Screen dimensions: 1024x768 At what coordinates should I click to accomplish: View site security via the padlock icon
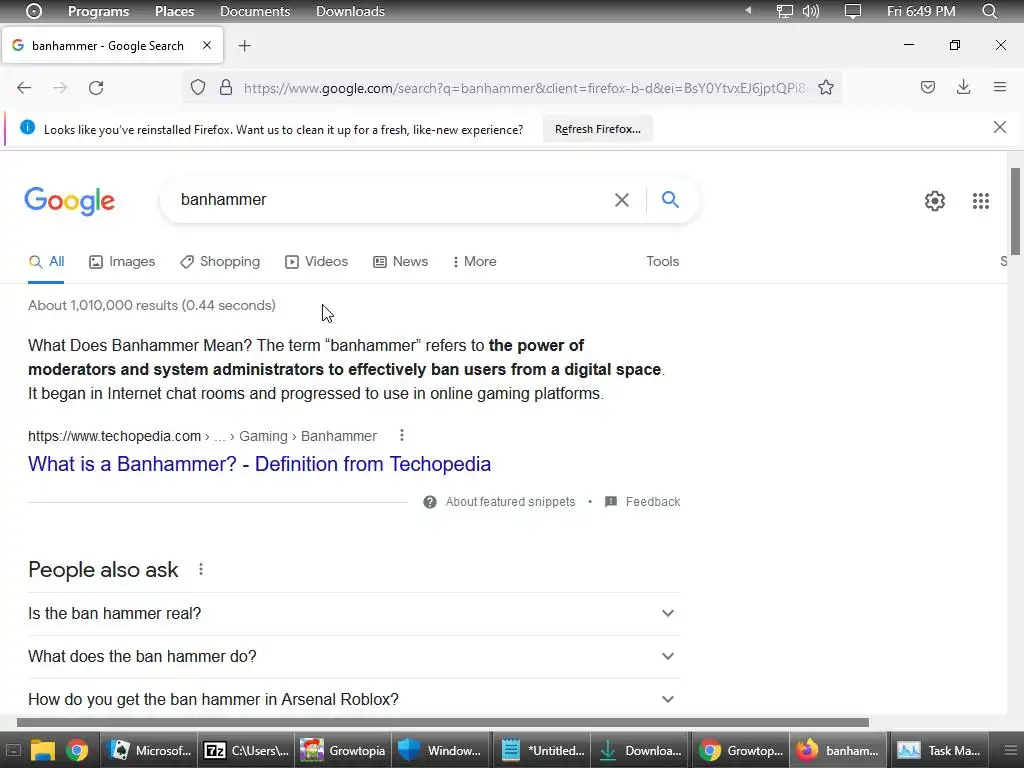click(x=226, y=88)
